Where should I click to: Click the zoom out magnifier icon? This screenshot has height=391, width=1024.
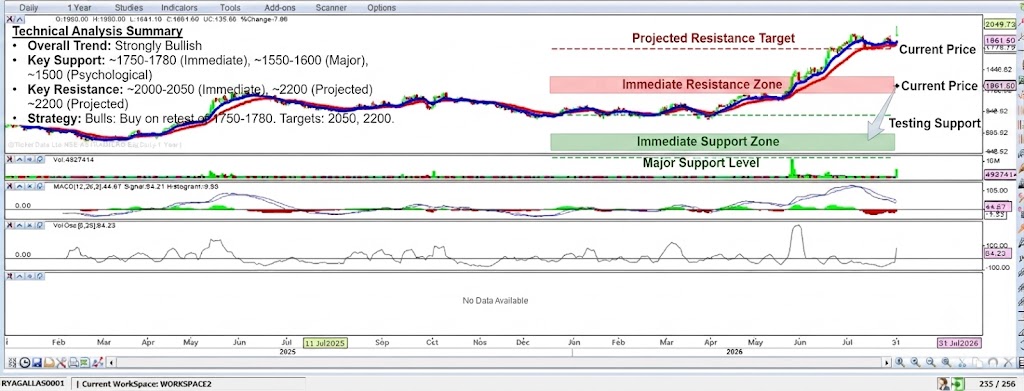point(931,362)
